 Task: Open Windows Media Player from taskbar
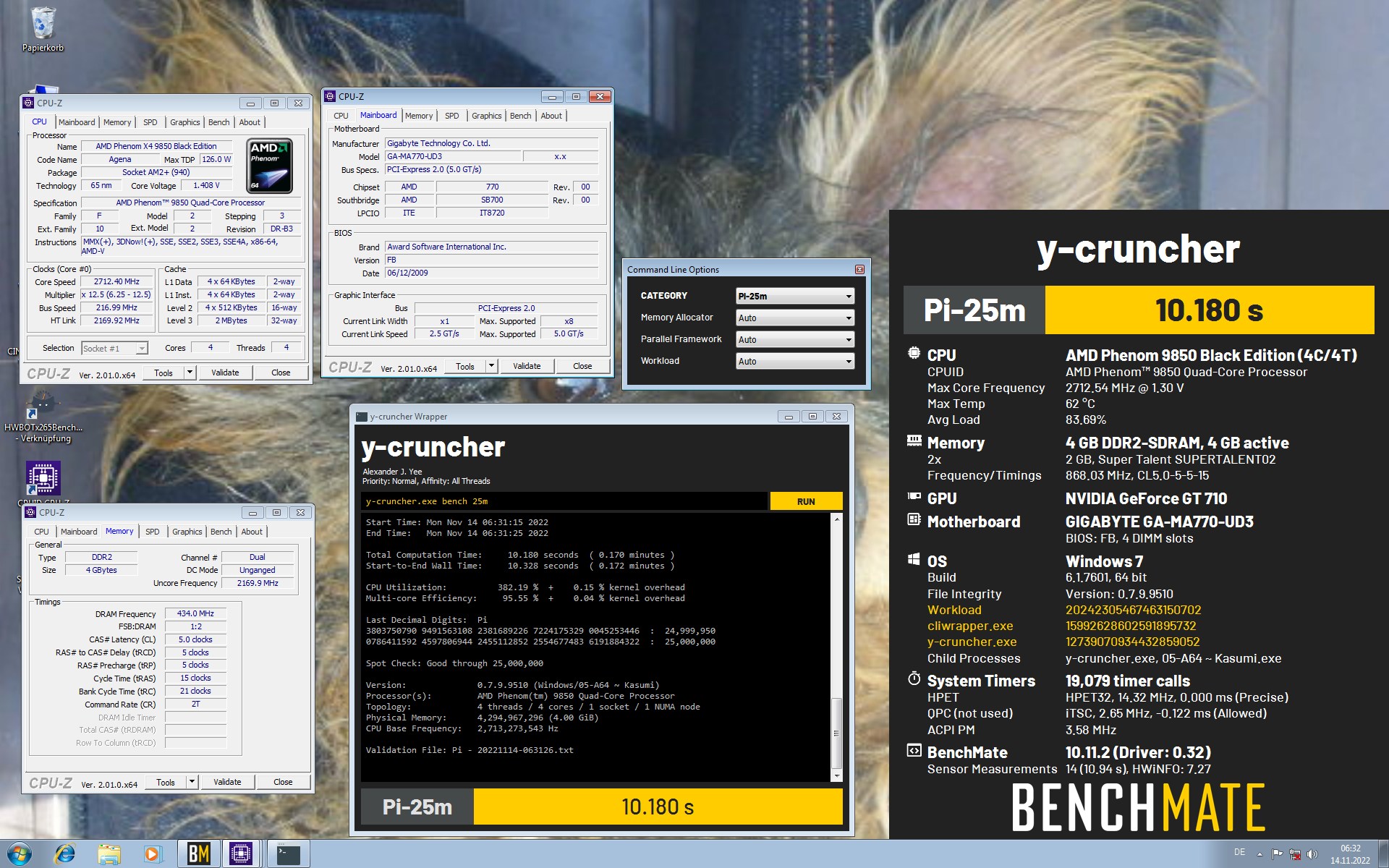click(152, 854)
